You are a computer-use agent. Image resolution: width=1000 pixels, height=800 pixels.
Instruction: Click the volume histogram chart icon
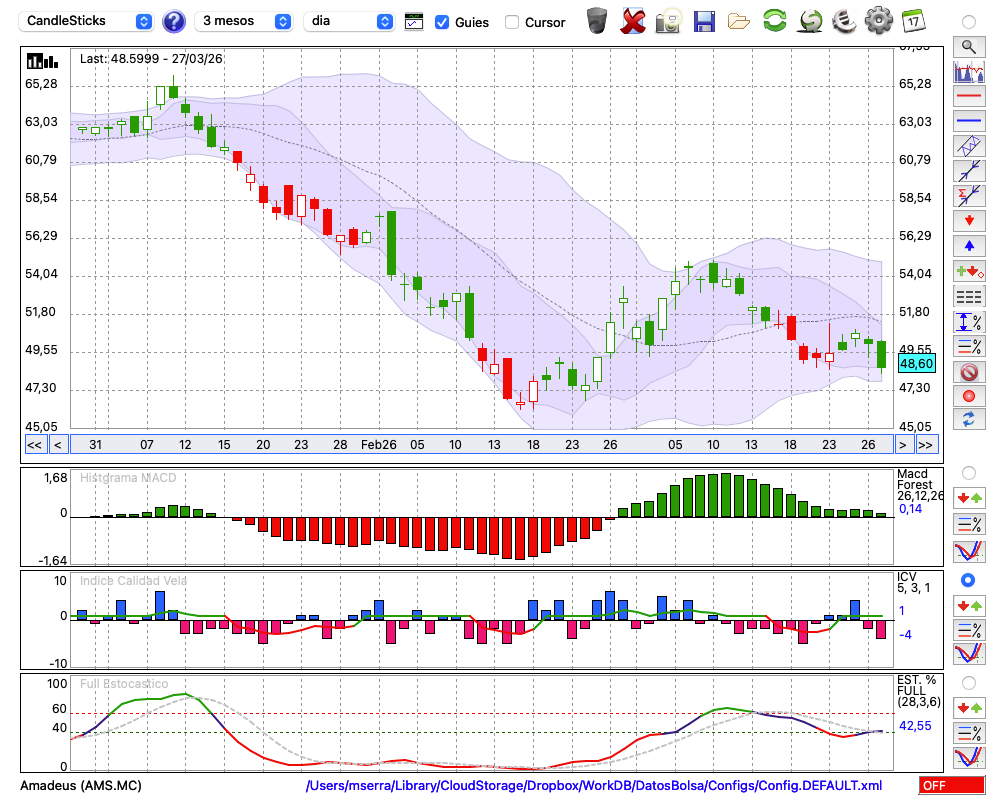coord(969,71)
